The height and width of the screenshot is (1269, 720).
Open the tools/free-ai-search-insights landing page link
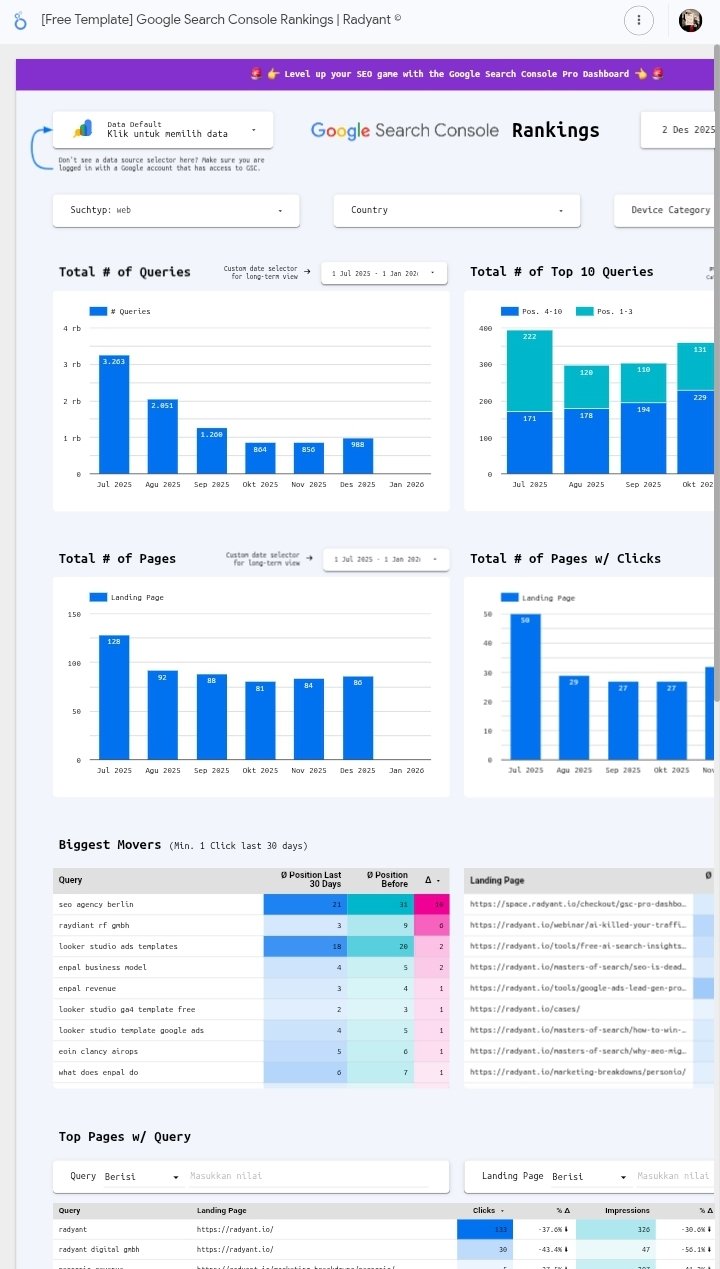tap(578, 946)
